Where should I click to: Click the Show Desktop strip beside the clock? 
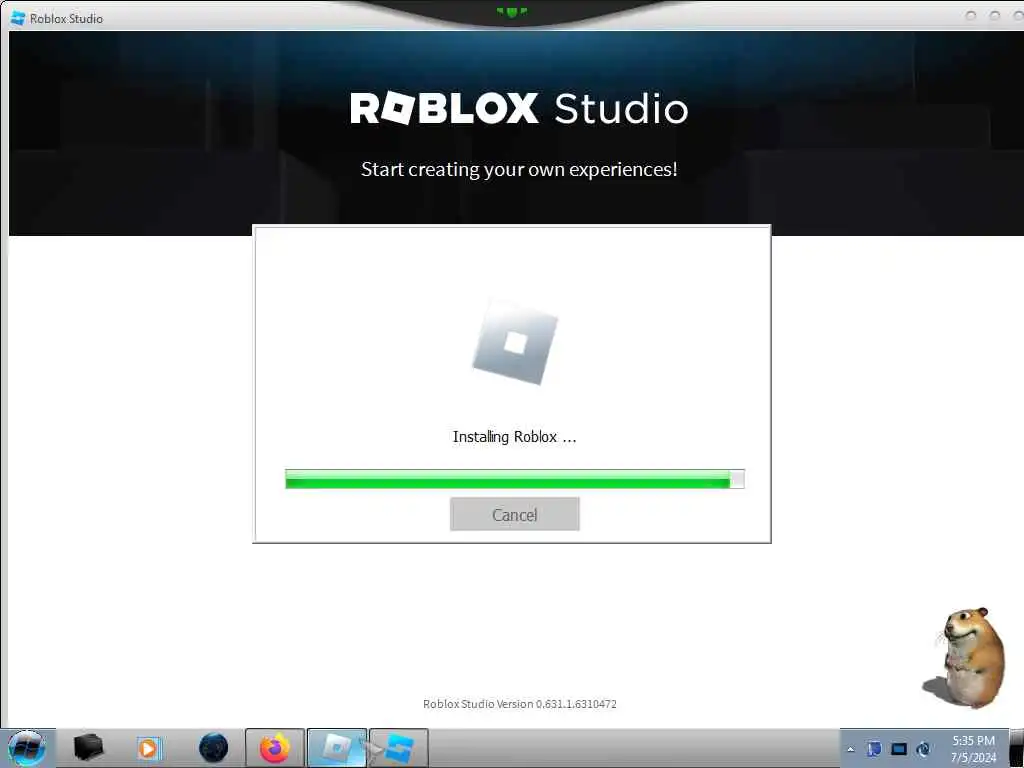pyautogui.click(x=1017, y=748)
